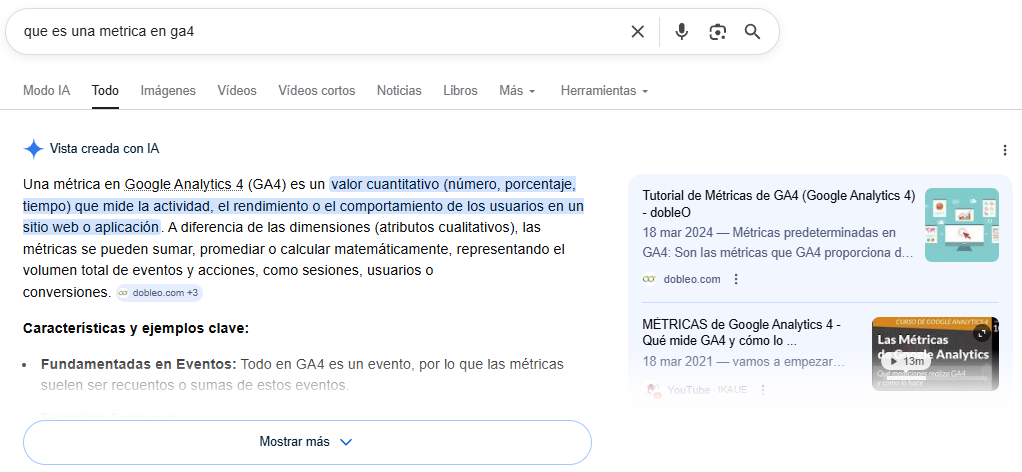Open three-dot menu next to dobleo.com source

(x=736, y=279)
